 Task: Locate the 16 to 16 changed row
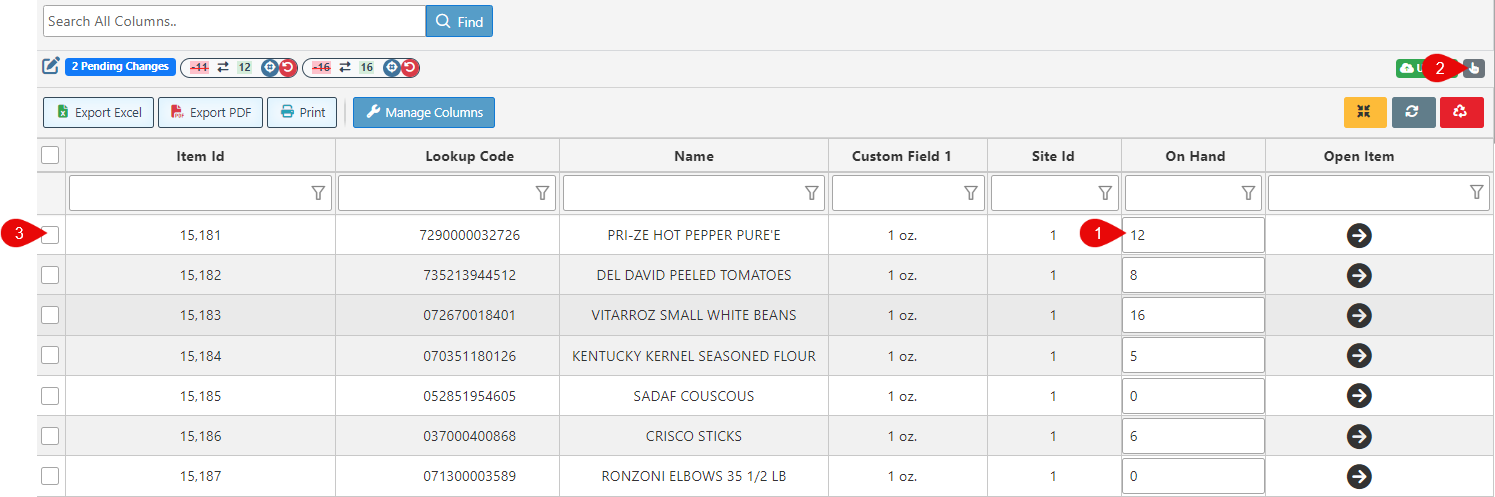(x=392, y=67)
